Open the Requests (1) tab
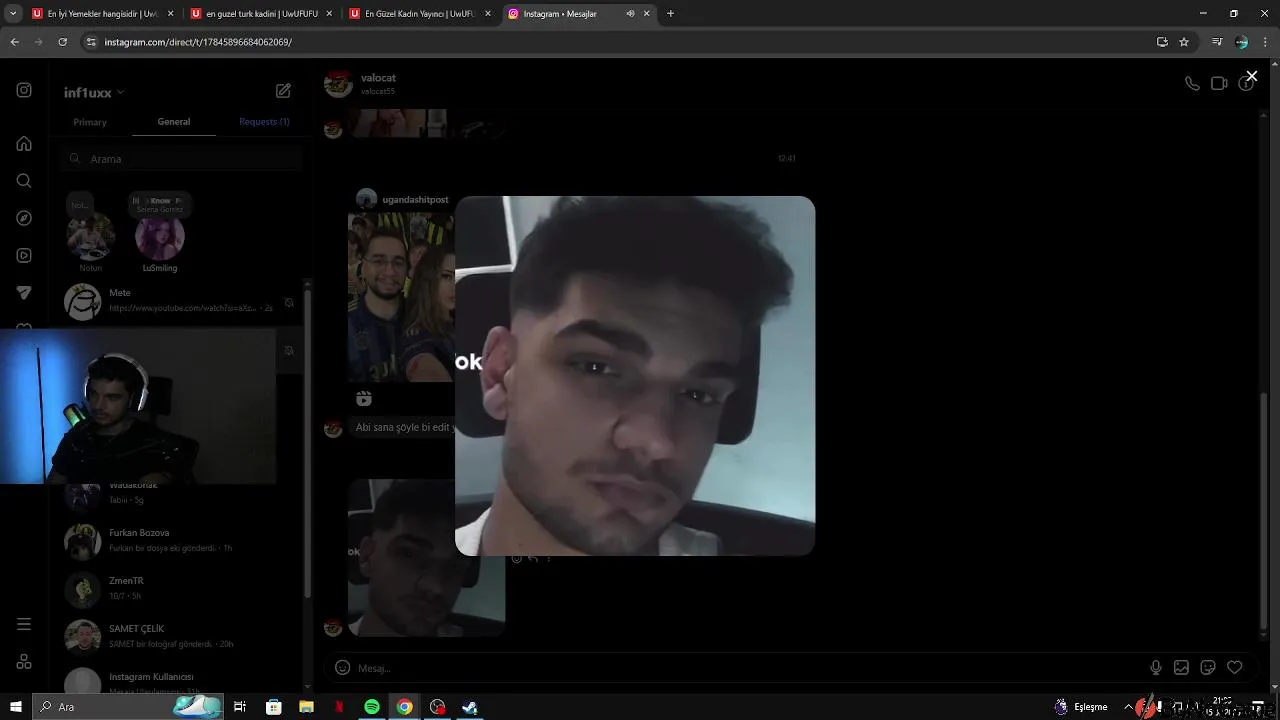 coord(264,122)
